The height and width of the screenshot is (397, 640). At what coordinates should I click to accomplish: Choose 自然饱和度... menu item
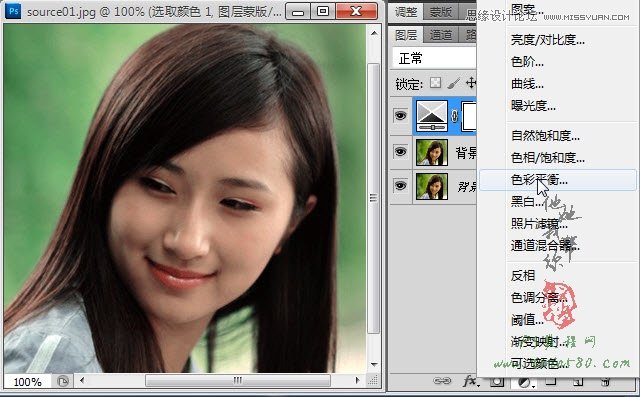pos(545,135)
